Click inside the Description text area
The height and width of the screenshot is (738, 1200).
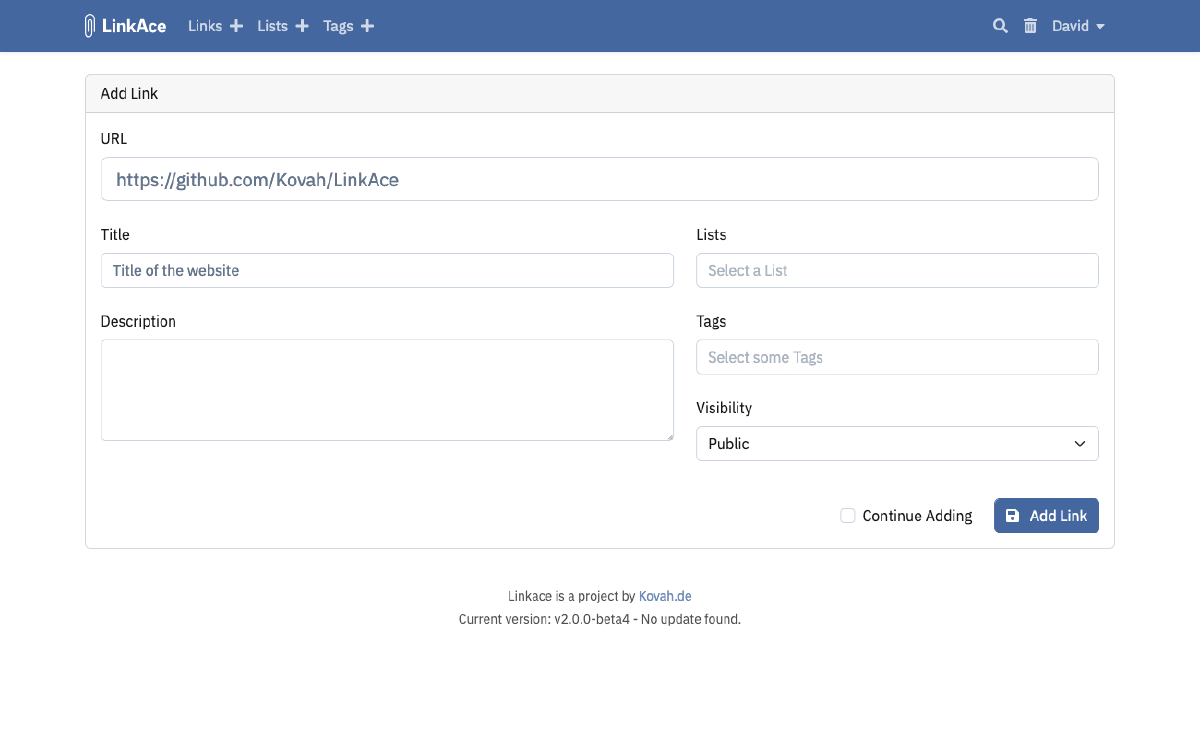click(x=387, y=389)
